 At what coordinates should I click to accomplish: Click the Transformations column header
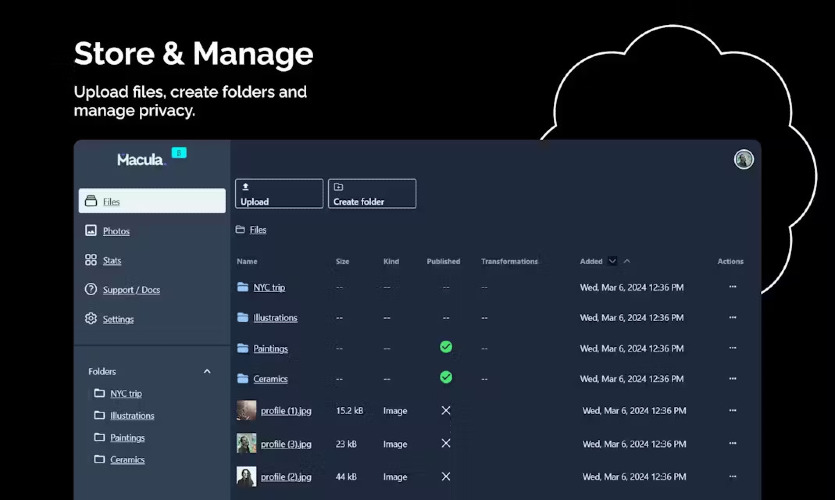click(510, 261)
